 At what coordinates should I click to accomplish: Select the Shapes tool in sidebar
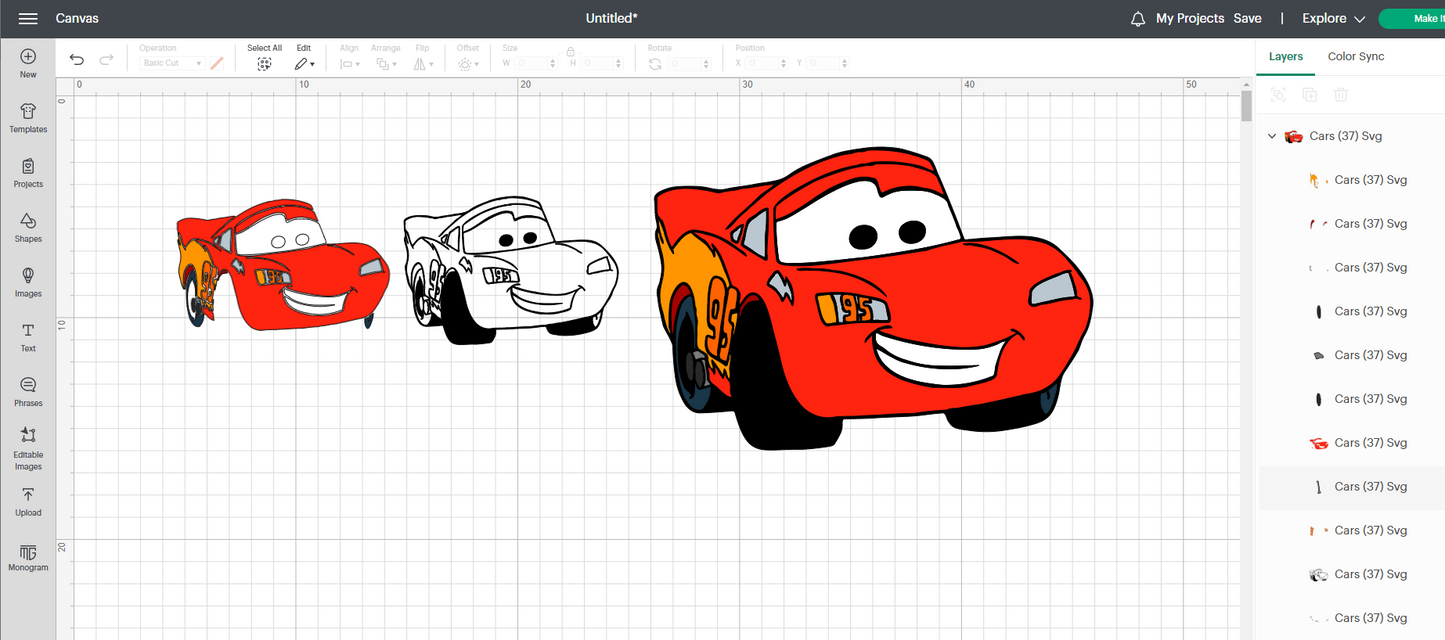point(28,228)
